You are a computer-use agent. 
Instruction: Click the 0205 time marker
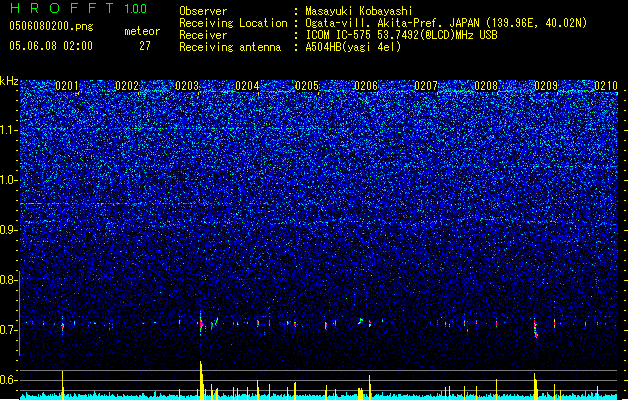pos(307,86)
